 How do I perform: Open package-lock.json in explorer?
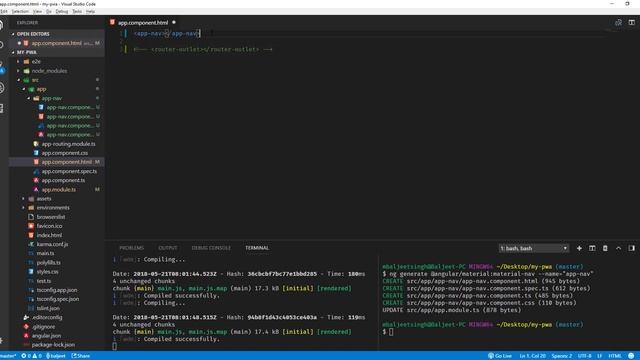coord(53,345)
